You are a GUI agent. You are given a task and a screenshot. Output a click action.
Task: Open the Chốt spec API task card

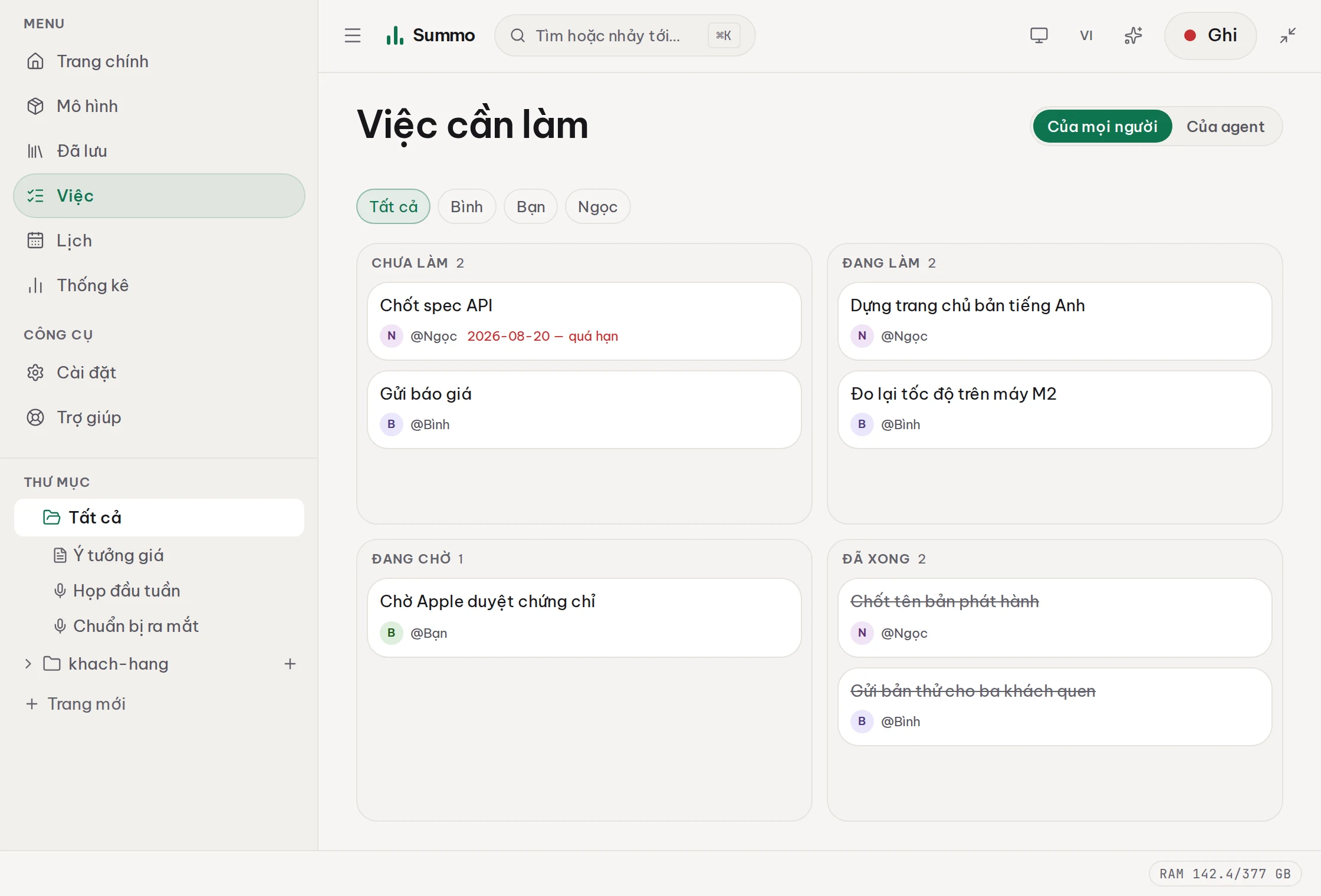point(584,321)
